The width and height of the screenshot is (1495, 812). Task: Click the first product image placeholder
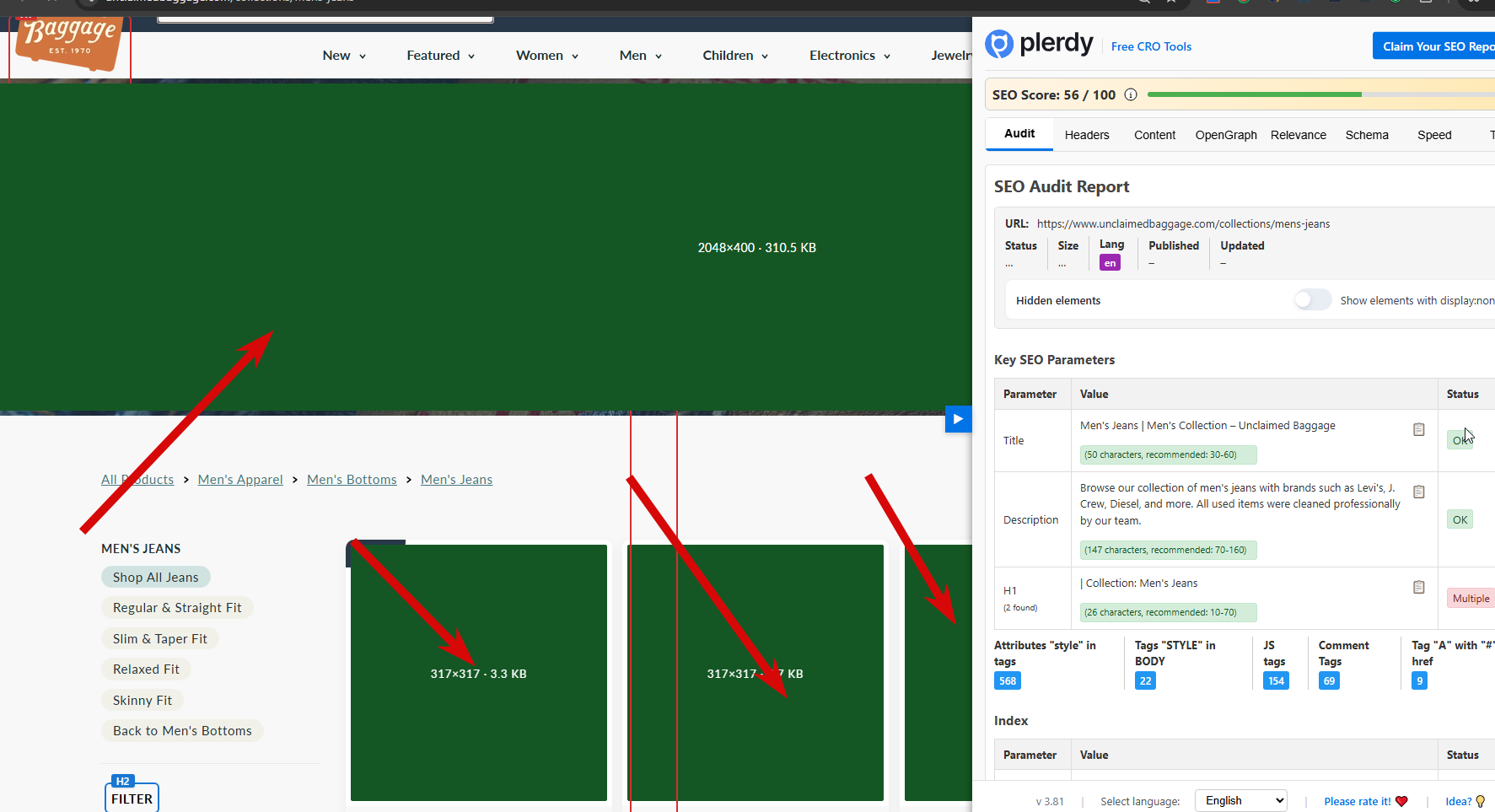click(x=479, y=673)
